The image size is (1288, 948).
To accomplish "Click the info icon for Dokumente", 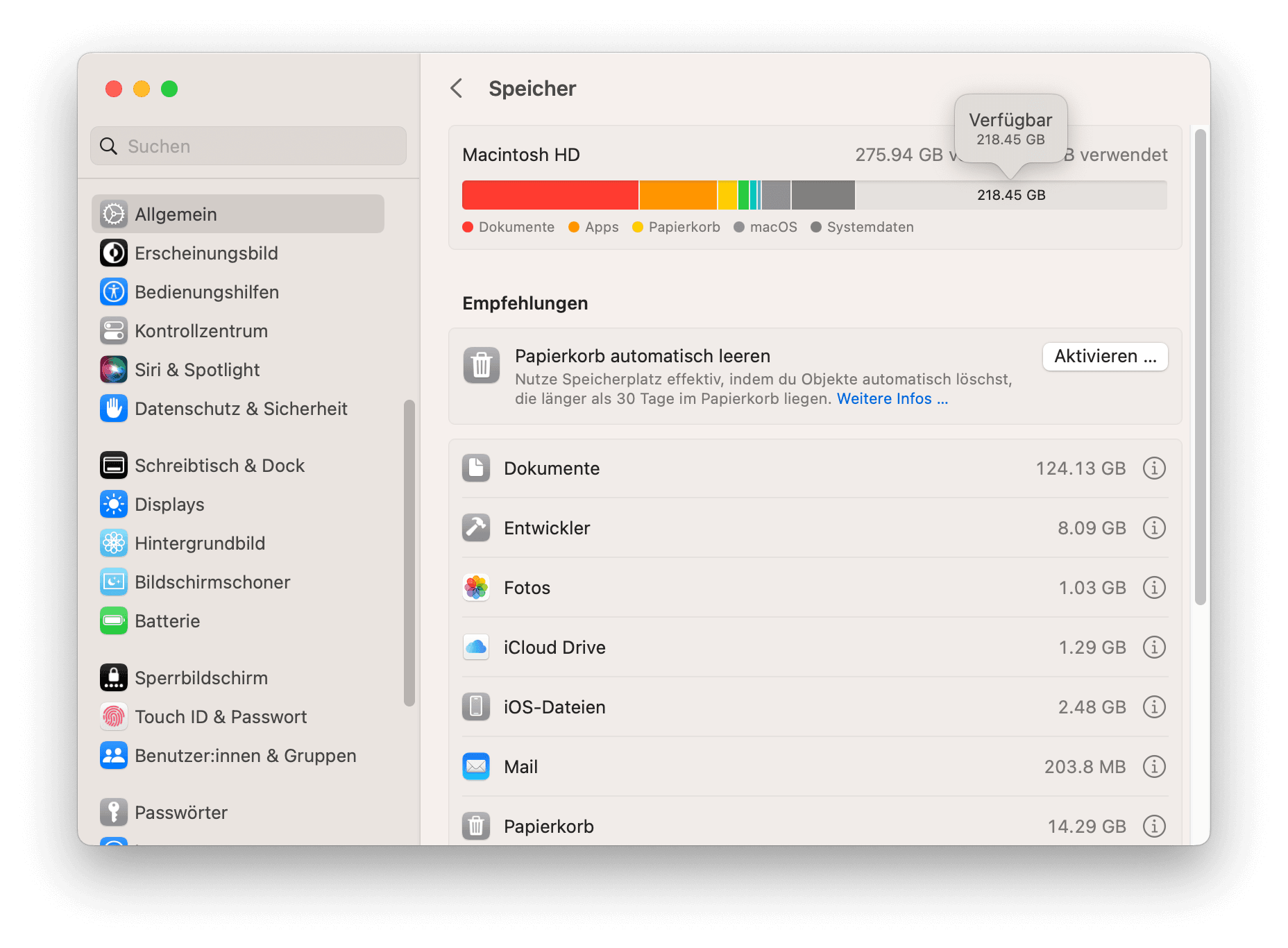I will pyautogui.click(x=1154, y=468).
